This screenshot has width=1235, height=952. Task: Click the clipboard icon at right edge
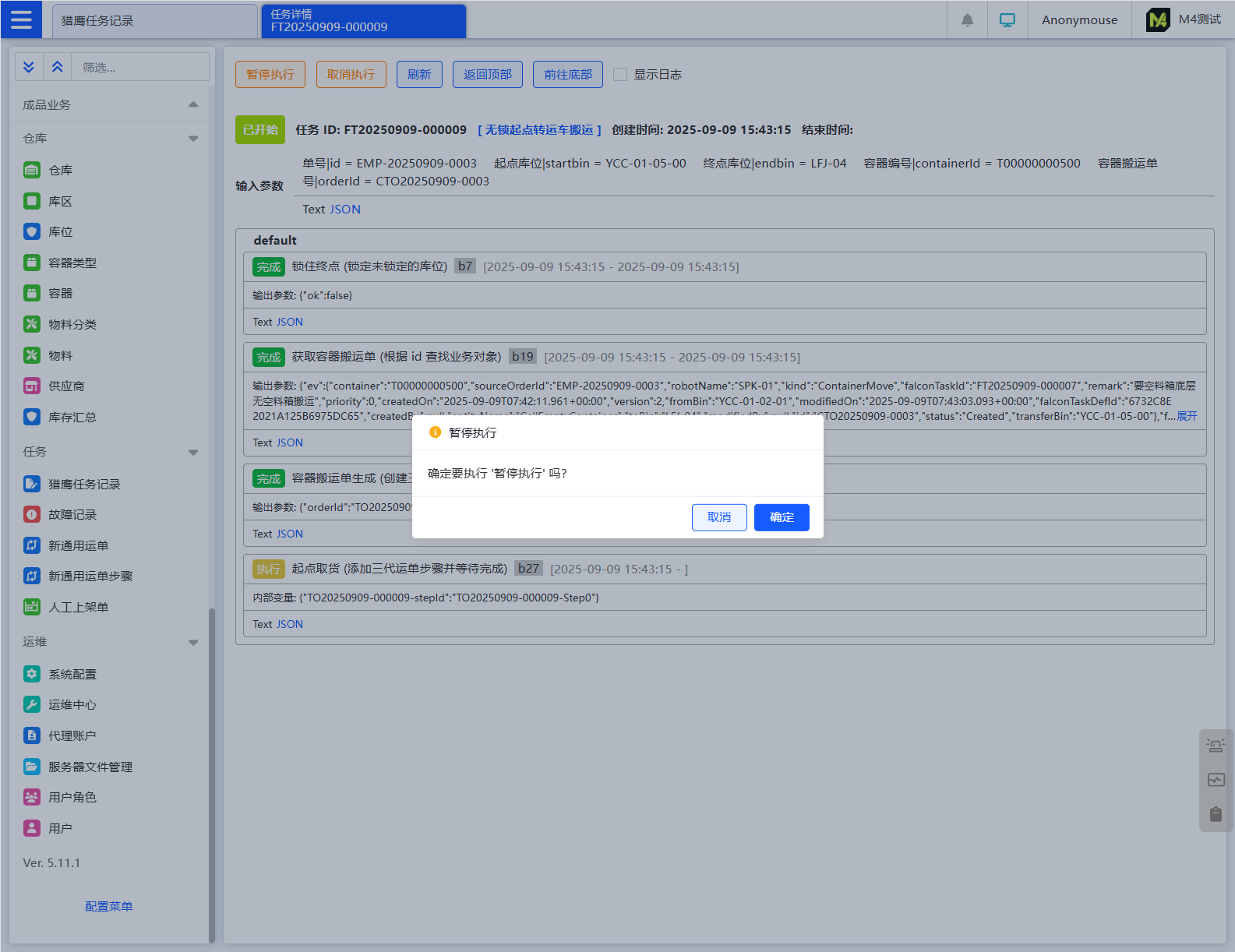pyautogui.click(x=1216, y=814)
